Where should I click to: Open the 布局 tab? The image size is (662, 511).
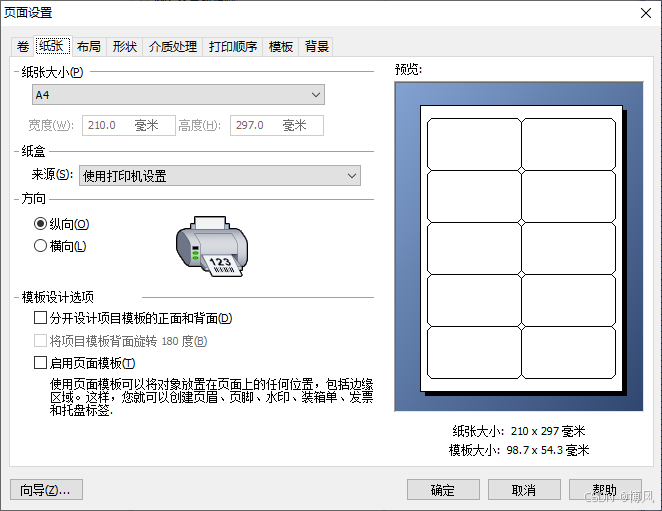click(x=89, y=46)
